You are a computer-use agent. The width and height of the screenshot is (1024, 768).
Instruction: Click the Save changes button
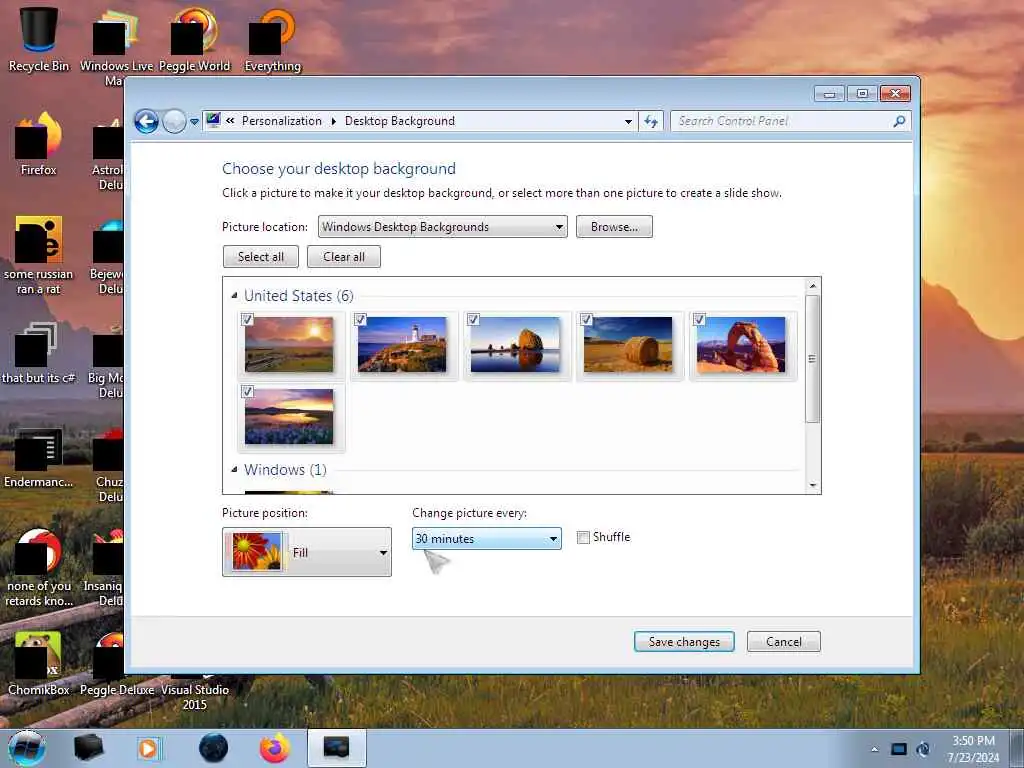pos(684,642)
